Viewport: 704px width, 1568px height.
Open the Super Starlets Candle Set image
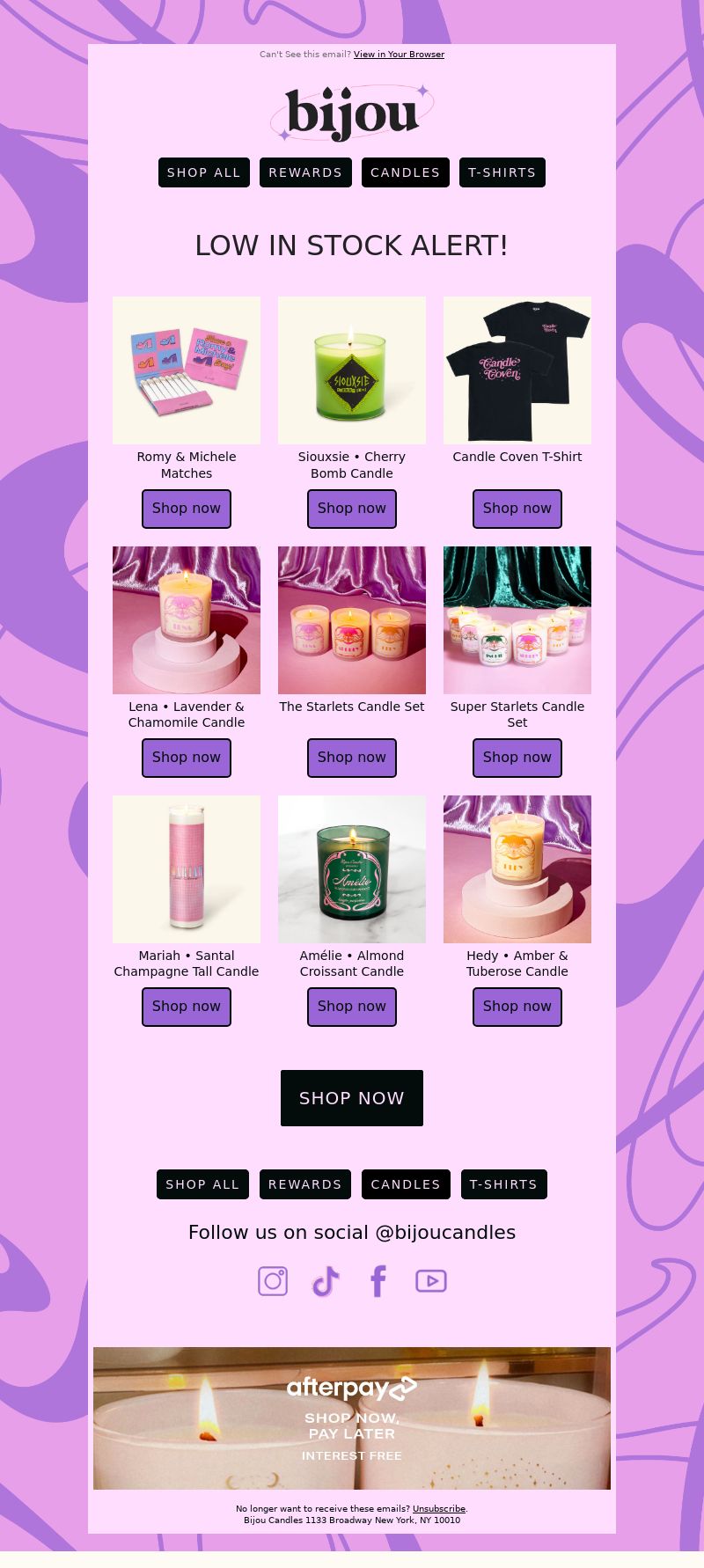pos(517,620)
